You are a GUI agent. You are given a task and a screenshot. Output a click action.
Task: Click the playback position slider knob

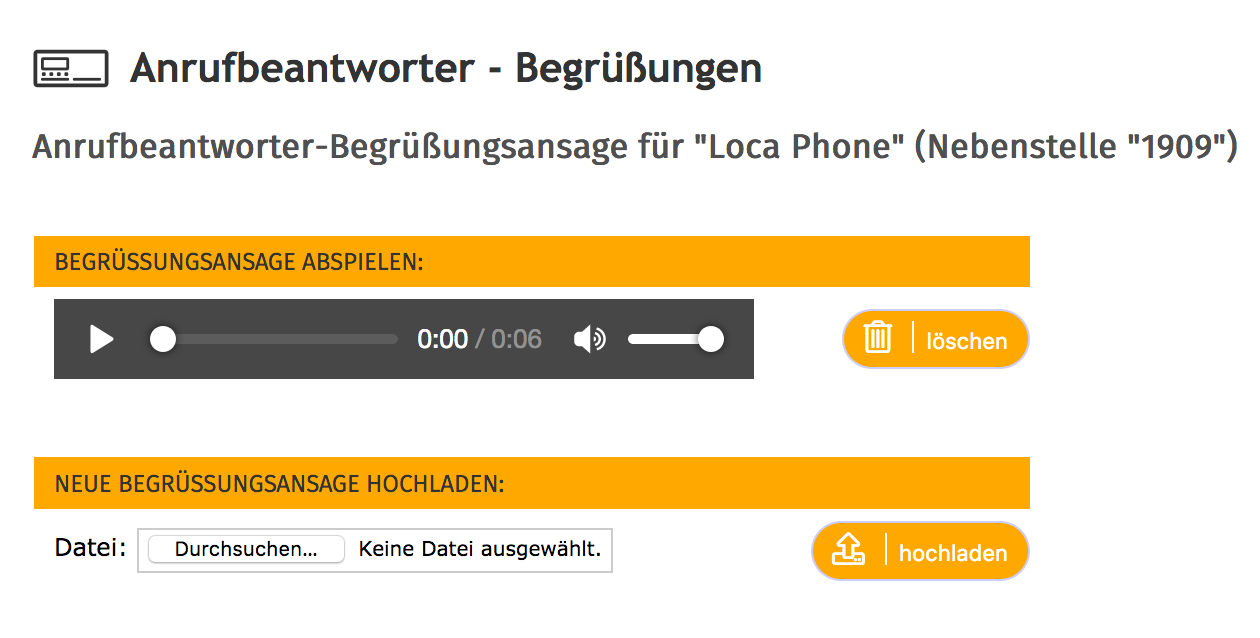click(x=163, y=340)
